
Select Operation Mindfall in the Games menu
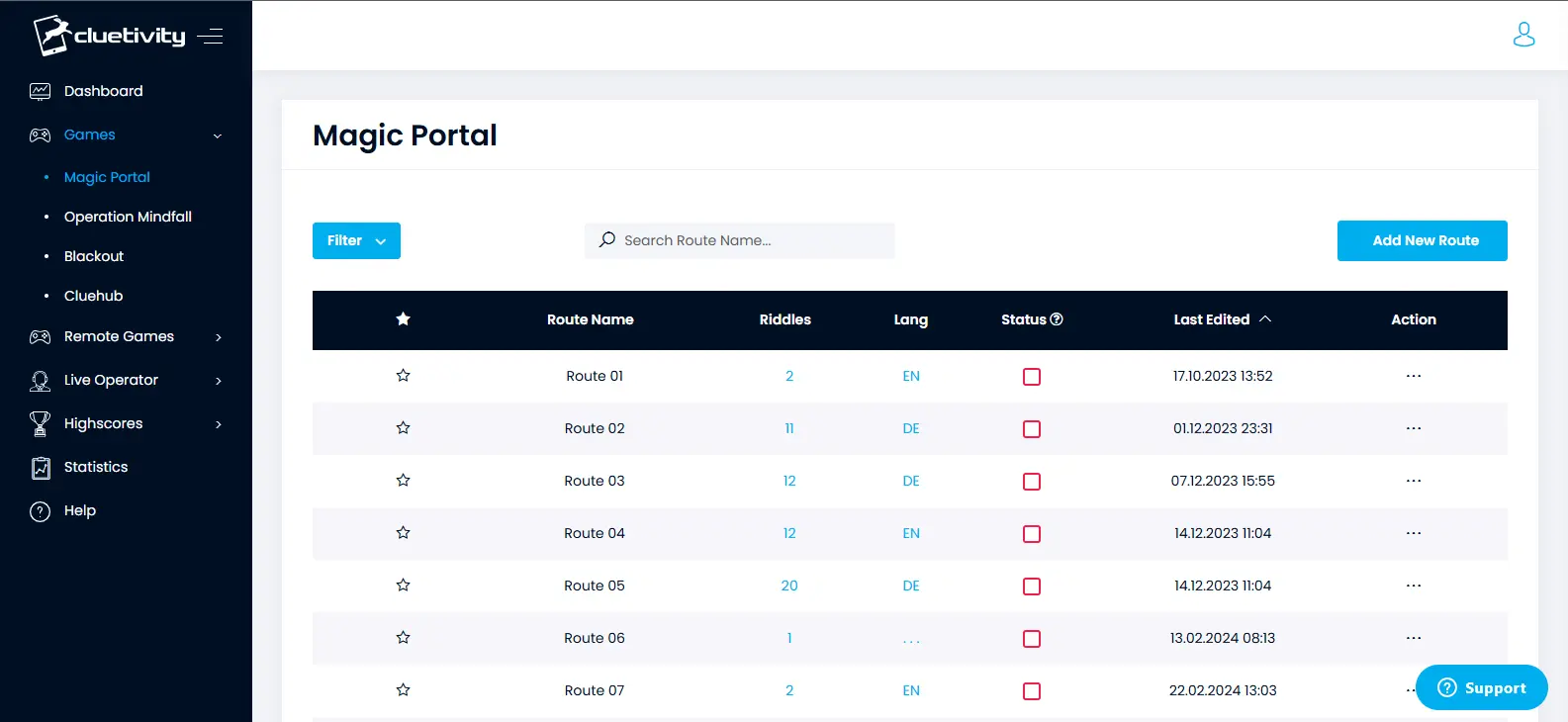(128, 217)
